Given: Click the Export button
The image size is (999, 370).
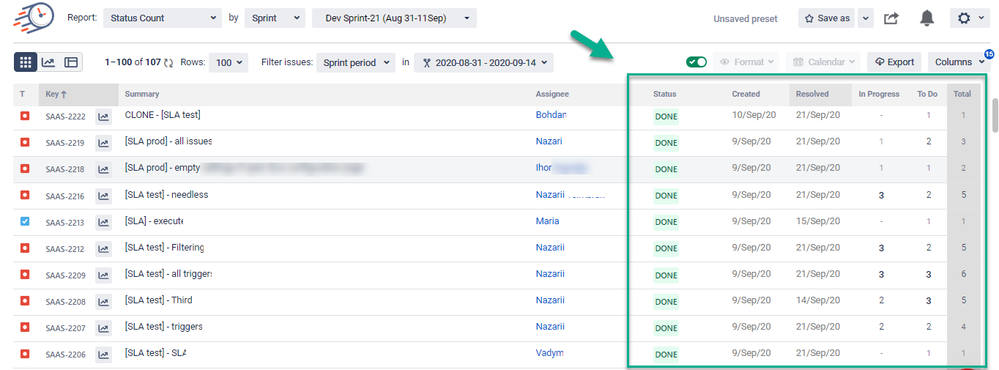Looking at the screenshot, I should [895, 62].
